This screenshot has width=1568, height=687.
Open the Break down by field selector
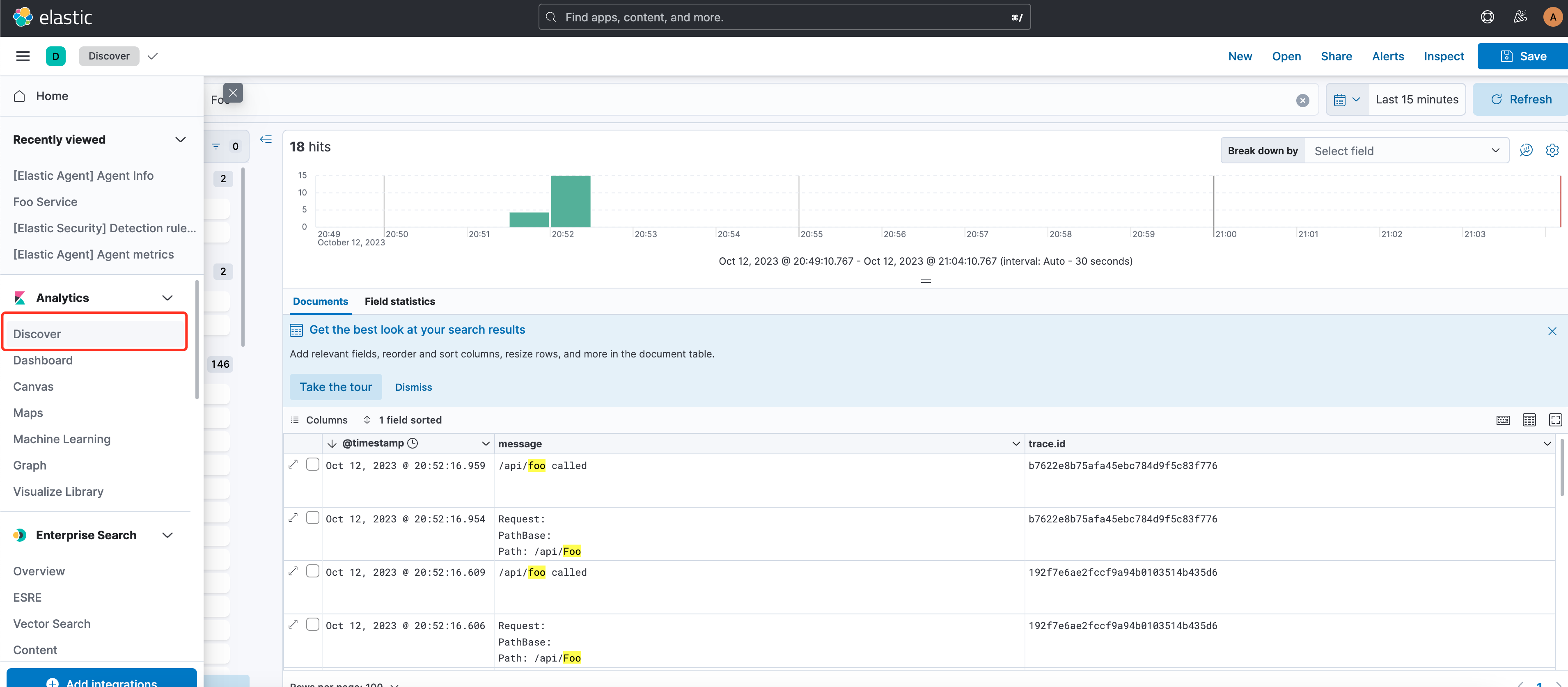(x=1406, y=151)
